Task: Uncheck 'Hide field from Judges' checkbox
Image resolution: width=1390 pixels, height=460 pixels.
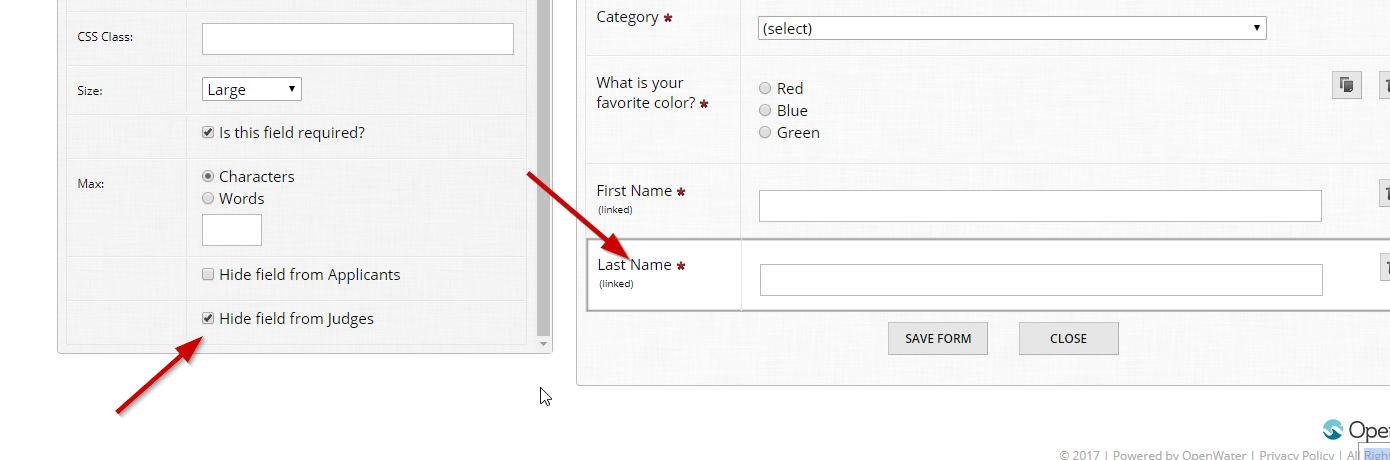Action: (x=208, y=318)
